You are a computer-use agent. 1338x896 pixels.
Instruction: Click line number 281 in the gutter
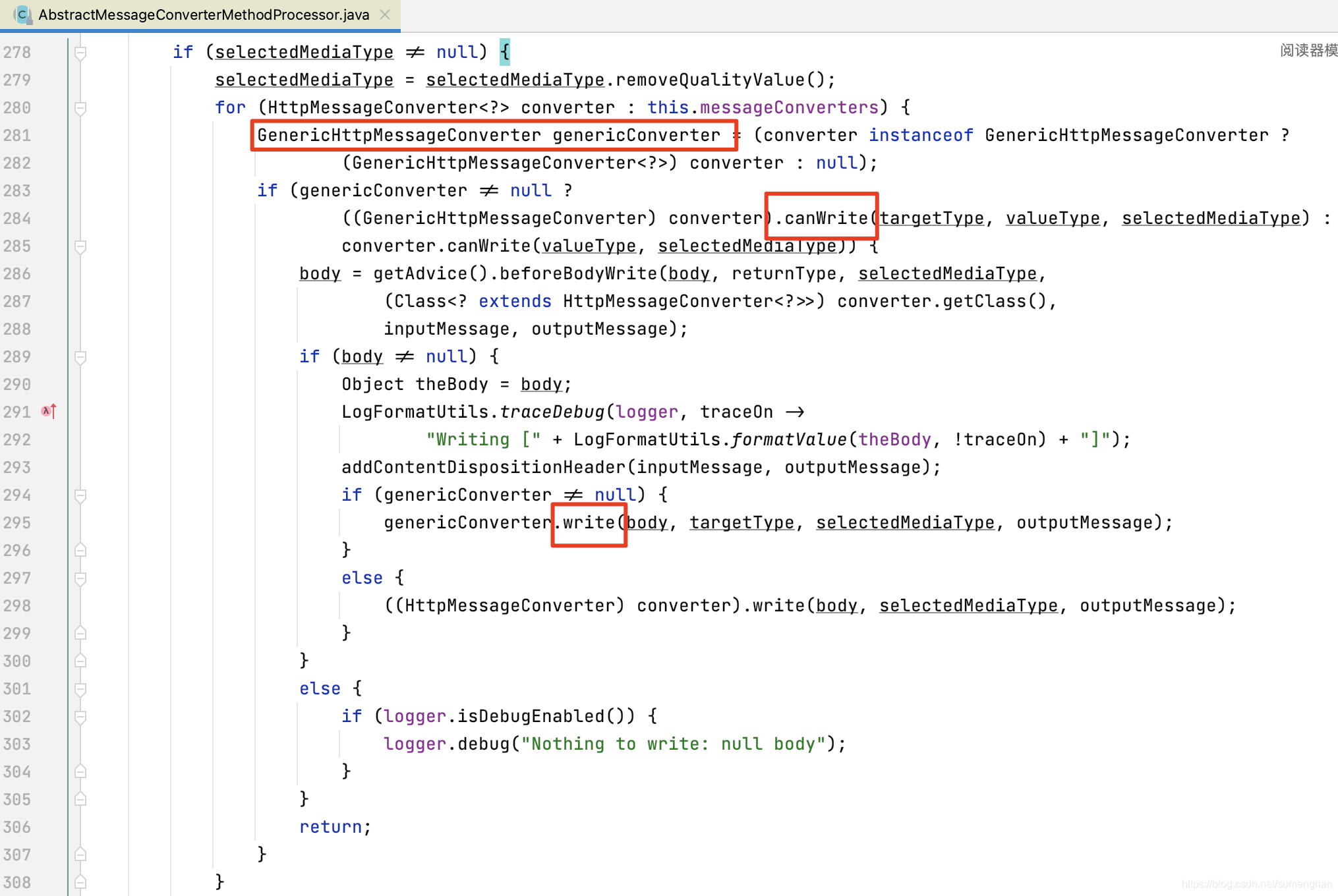[17, 135]
